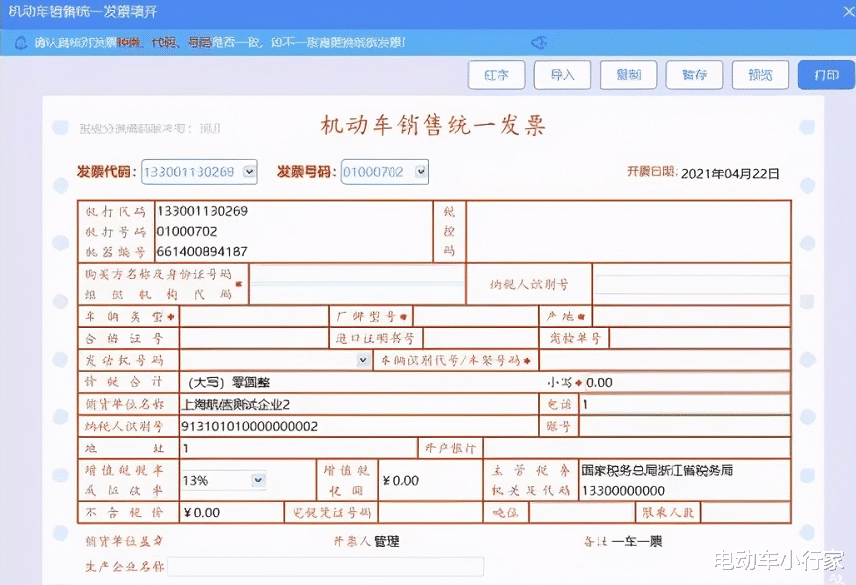
Task: Close the invoice entry window
Action: click(x=848, y=11)
